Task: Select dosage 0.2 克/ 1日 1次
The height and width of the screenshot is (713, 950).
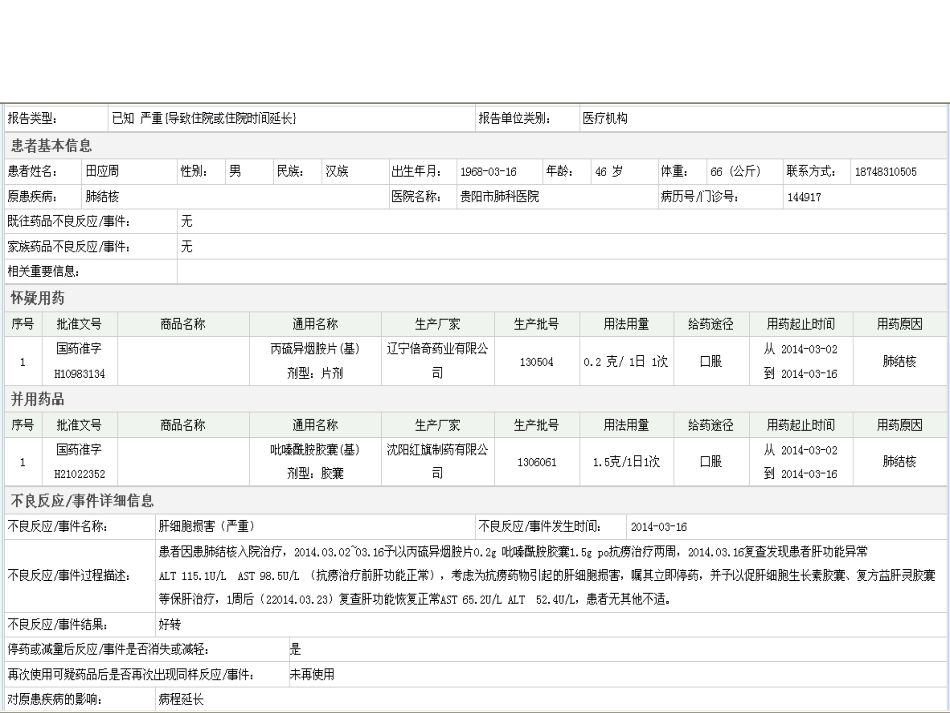Action: click(x=626, y=362)
